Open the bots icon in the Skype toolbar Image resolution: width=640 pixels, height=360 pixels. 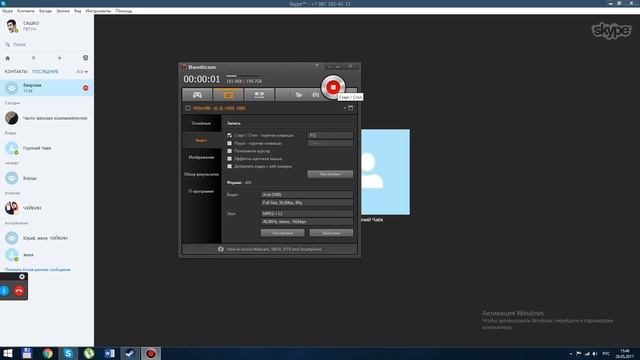(x=85, y=58)
